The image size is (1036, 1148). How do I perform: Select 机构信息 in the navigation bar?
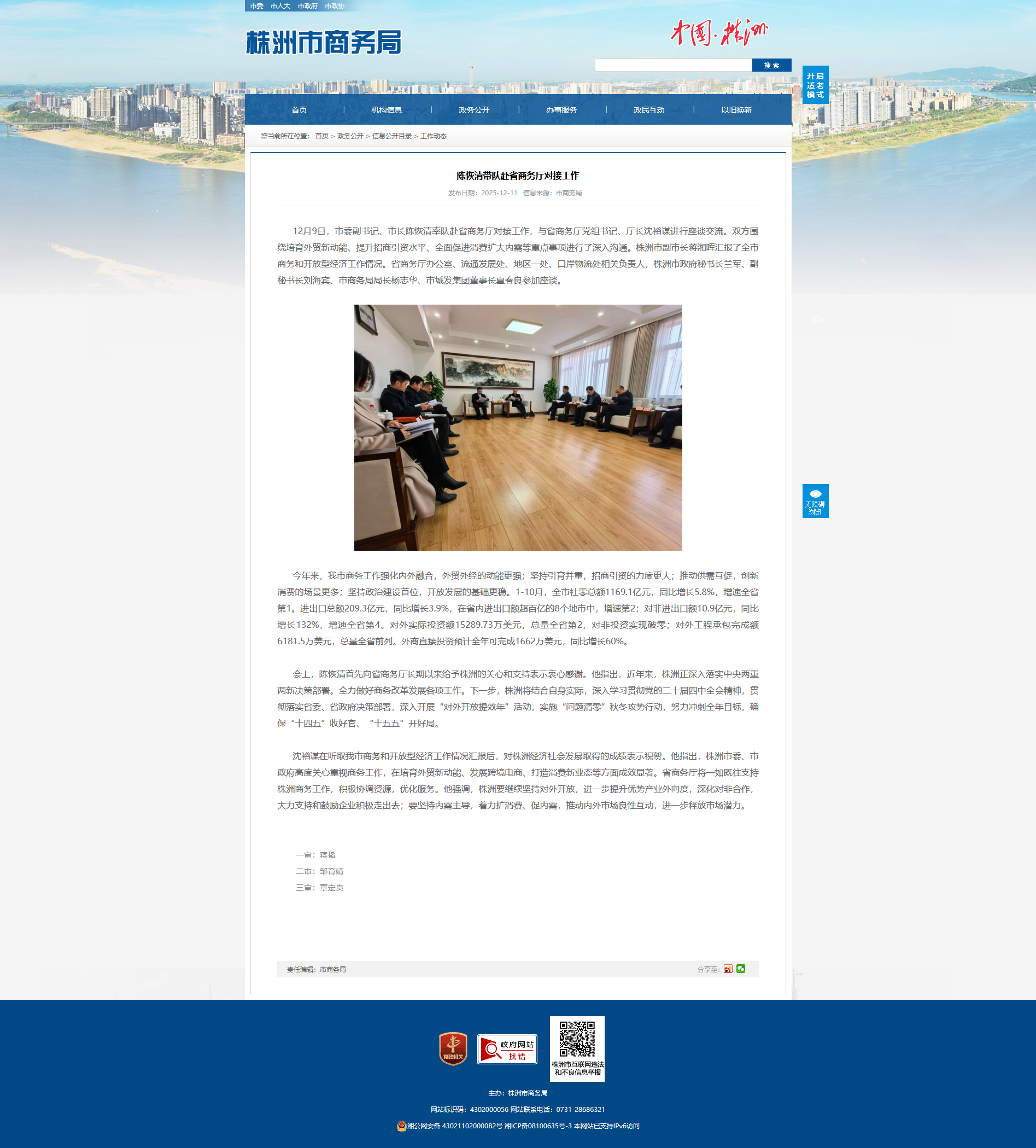pos(387,110)
